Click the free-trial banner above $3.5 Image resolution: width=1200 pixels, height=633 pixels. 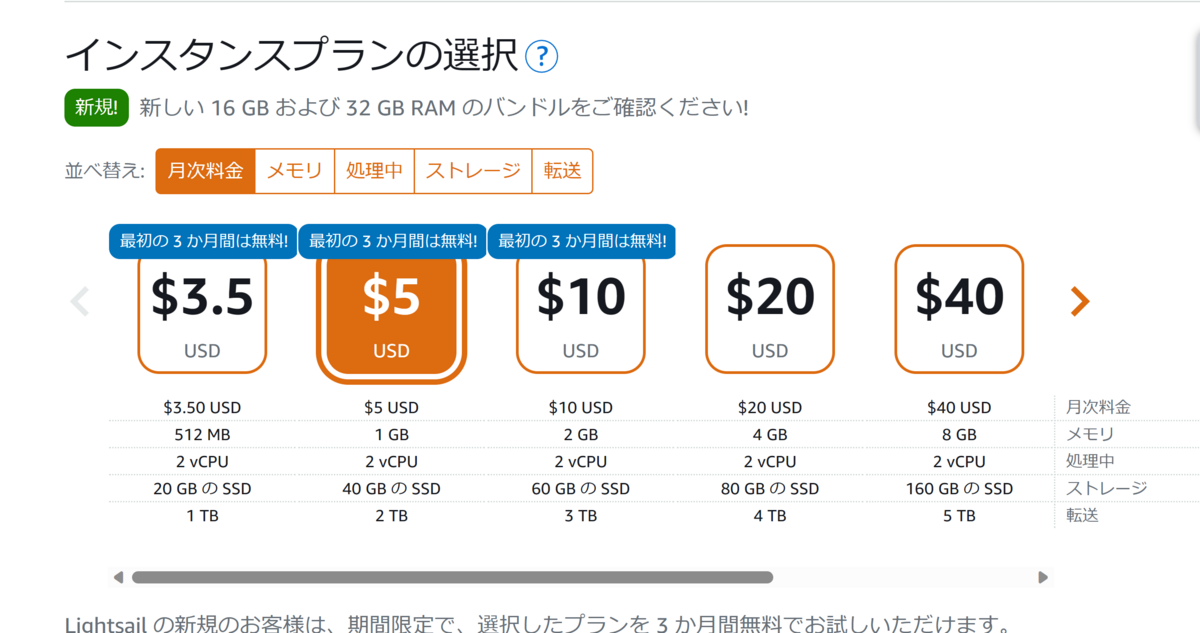(x=203, y=241)
